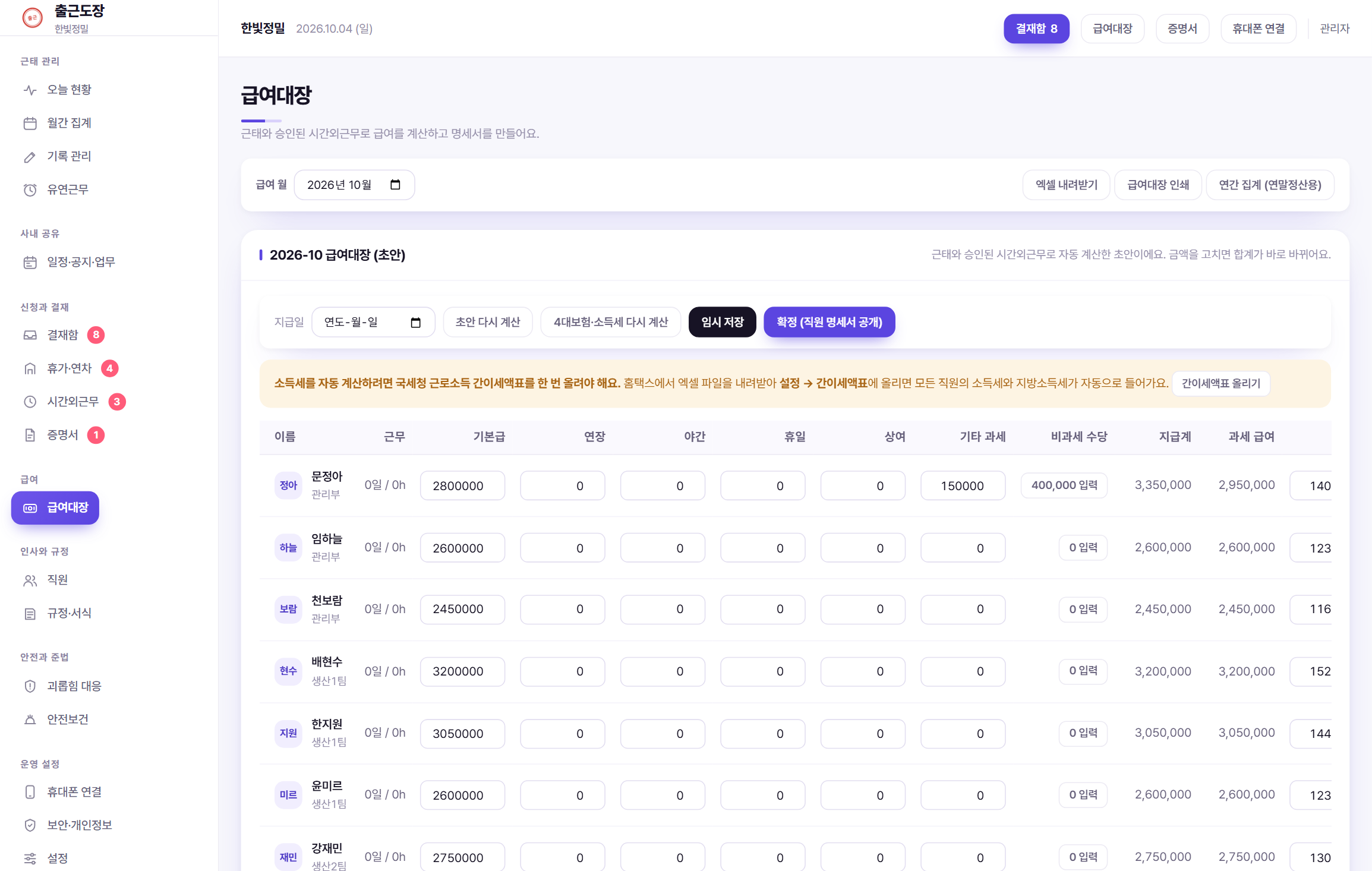
Task: Click 문정아's 기타 과세 field showing 150000
Action: [x=963, y=485]
